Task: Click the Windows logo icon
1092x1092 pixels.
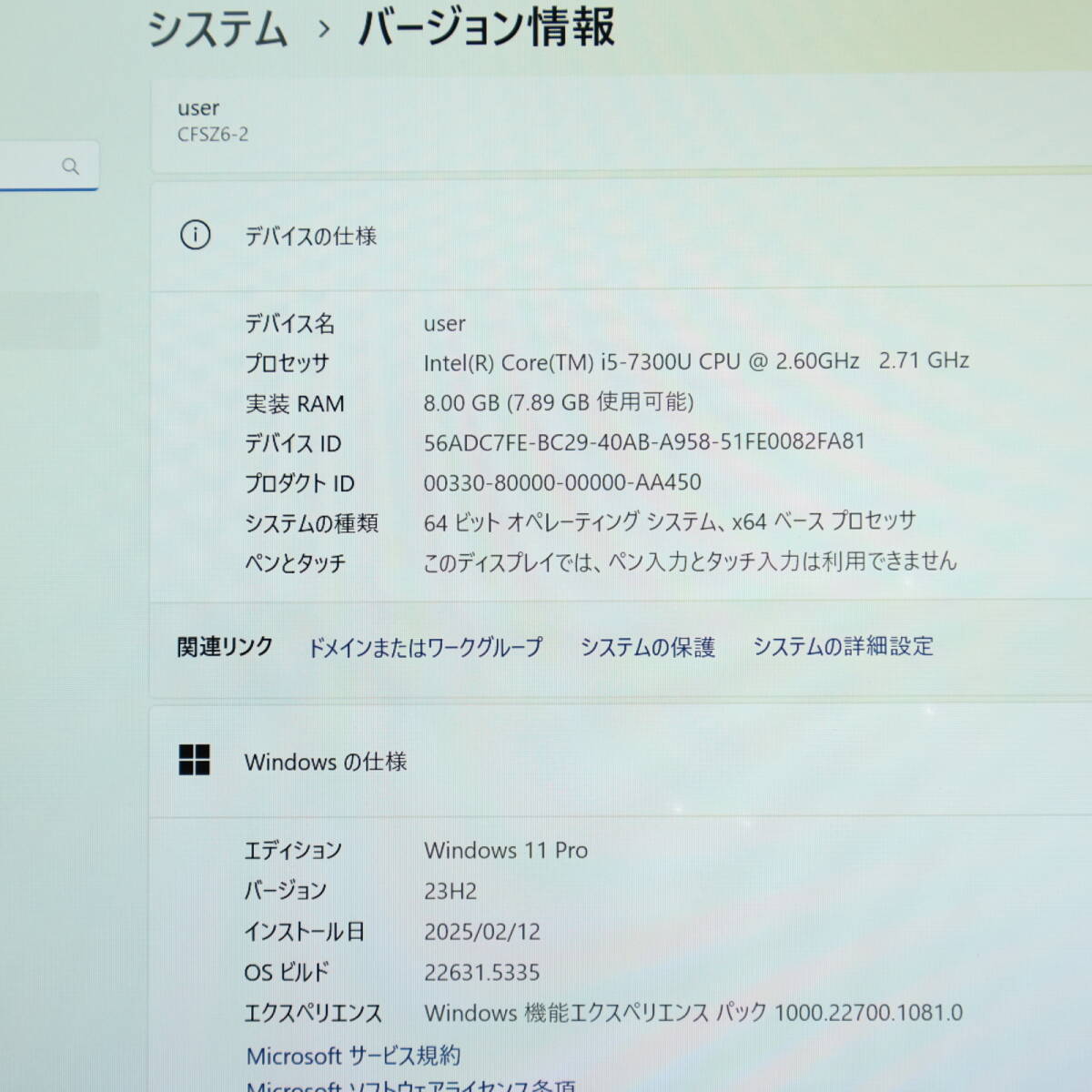Action: [x=194, y=760]
